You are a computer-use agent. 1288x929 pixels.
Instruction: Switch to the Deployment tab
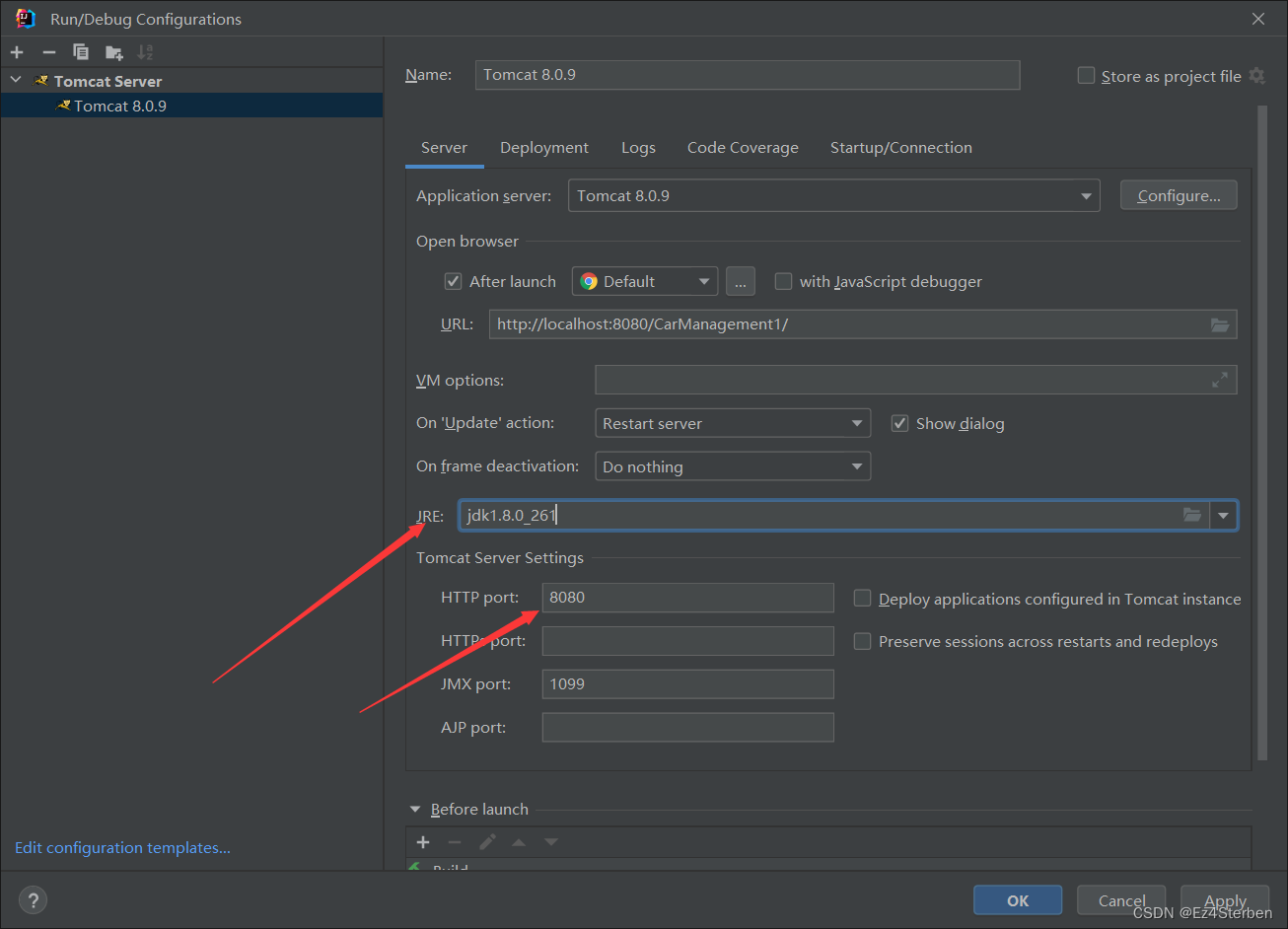pyautogui.click(x=544, y=148)
